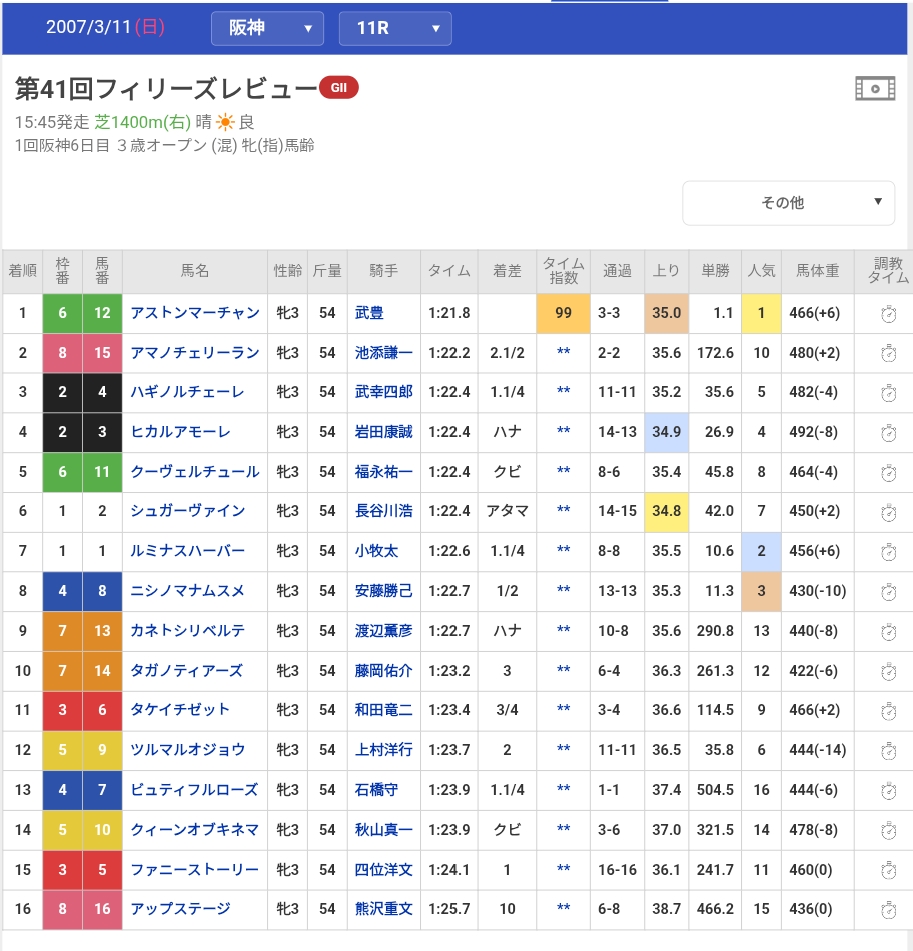Image resolution: width=913 pixels, height=951 pixels.
Task: Open jockey profile for 武豊
Action: pyautogui.click(x=369, y=313)
